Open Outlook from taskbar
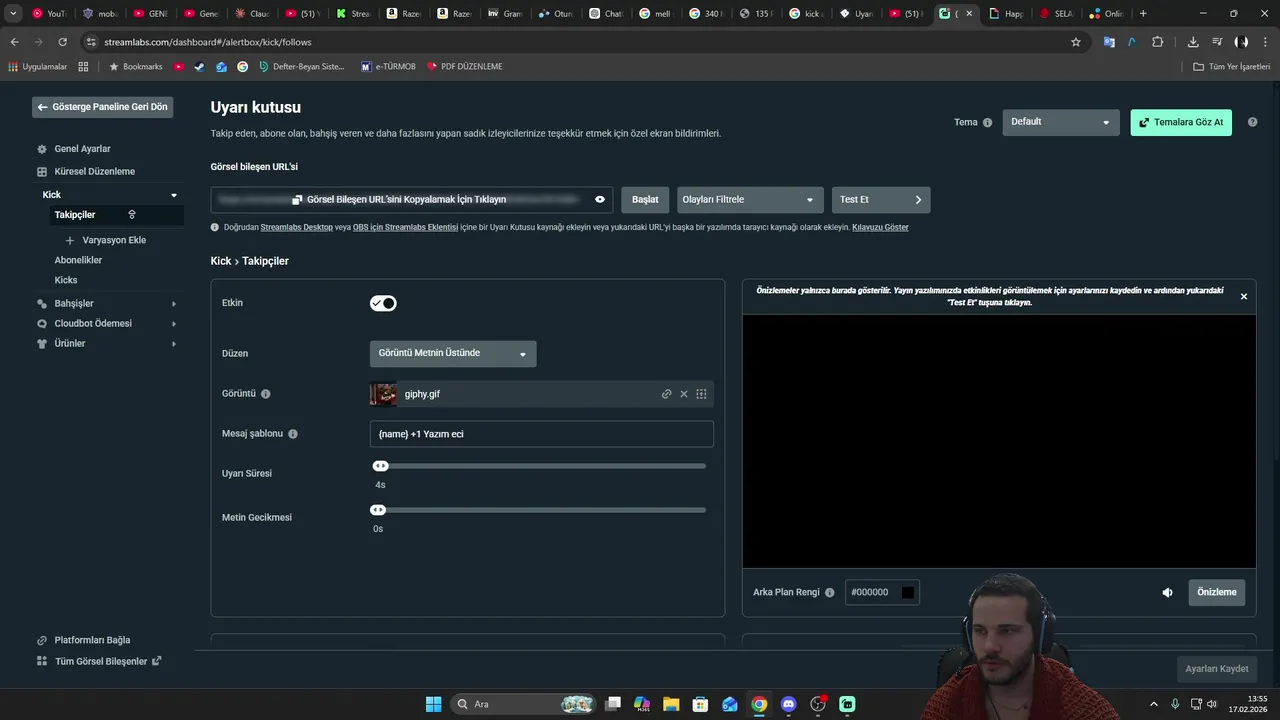The width and height of the screenshot is (1280, 720). (730, 704)
